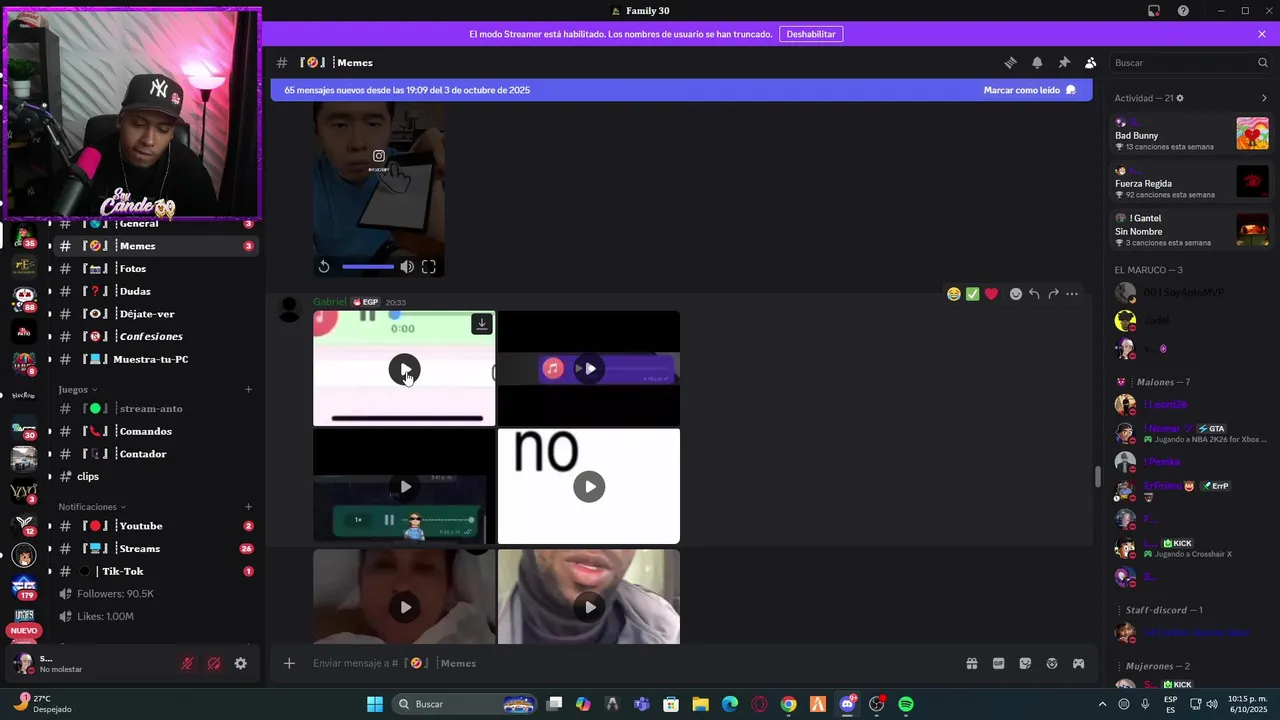This screenshot has width=1280, height=720.
Task: Open the Contador channel
Action: point(155,454)
